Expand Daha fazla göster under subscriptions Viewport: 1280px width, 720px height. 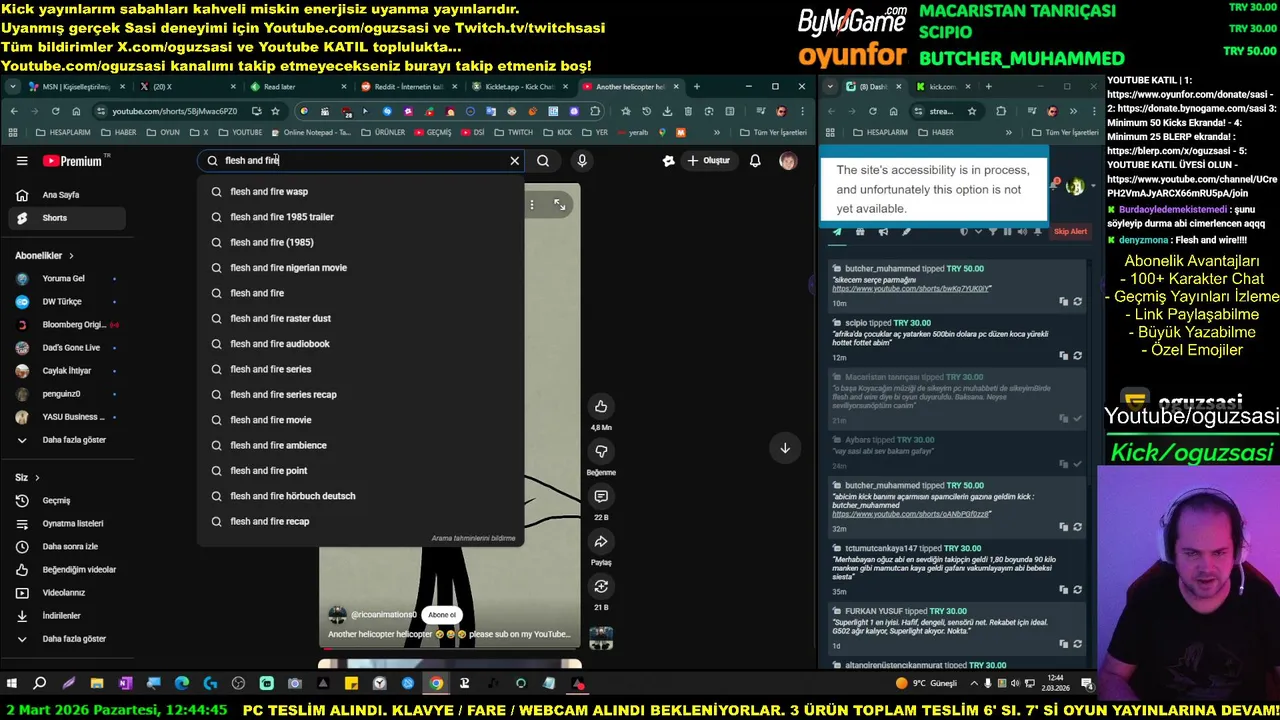pos(65,440)
